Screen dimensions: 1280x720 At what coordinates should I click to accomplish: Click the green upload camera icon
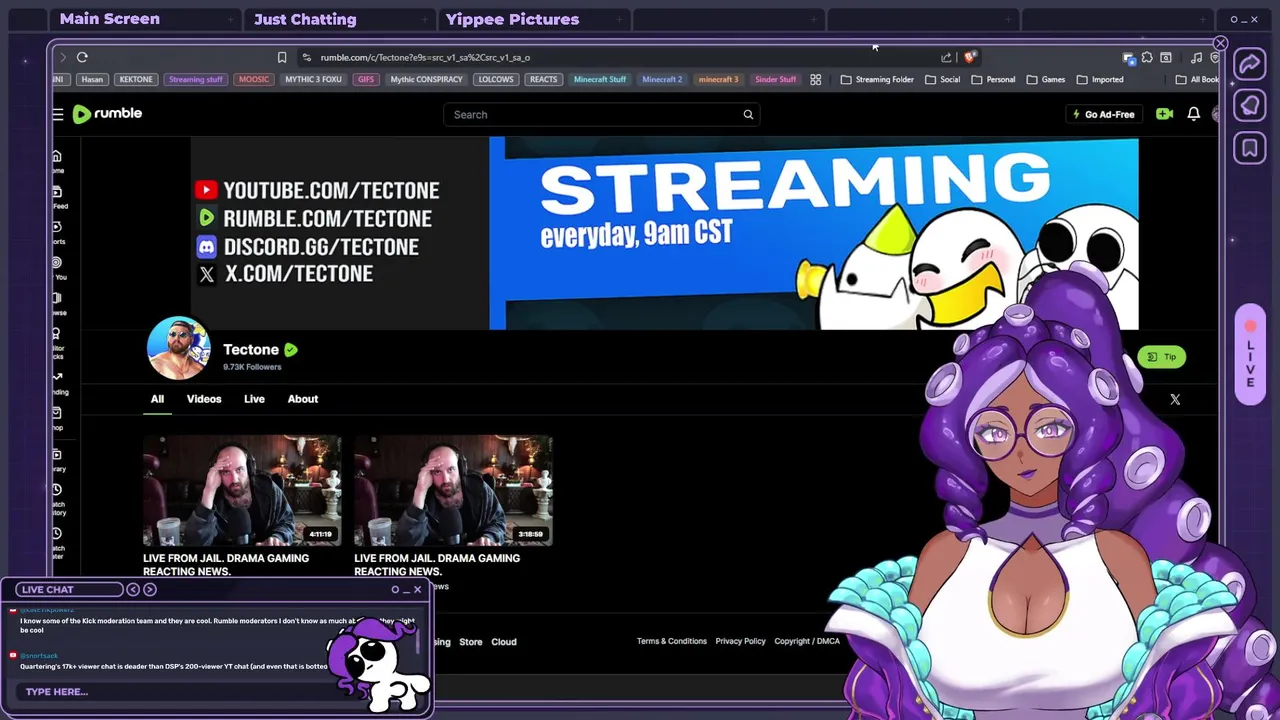(x=1164, y=114)
